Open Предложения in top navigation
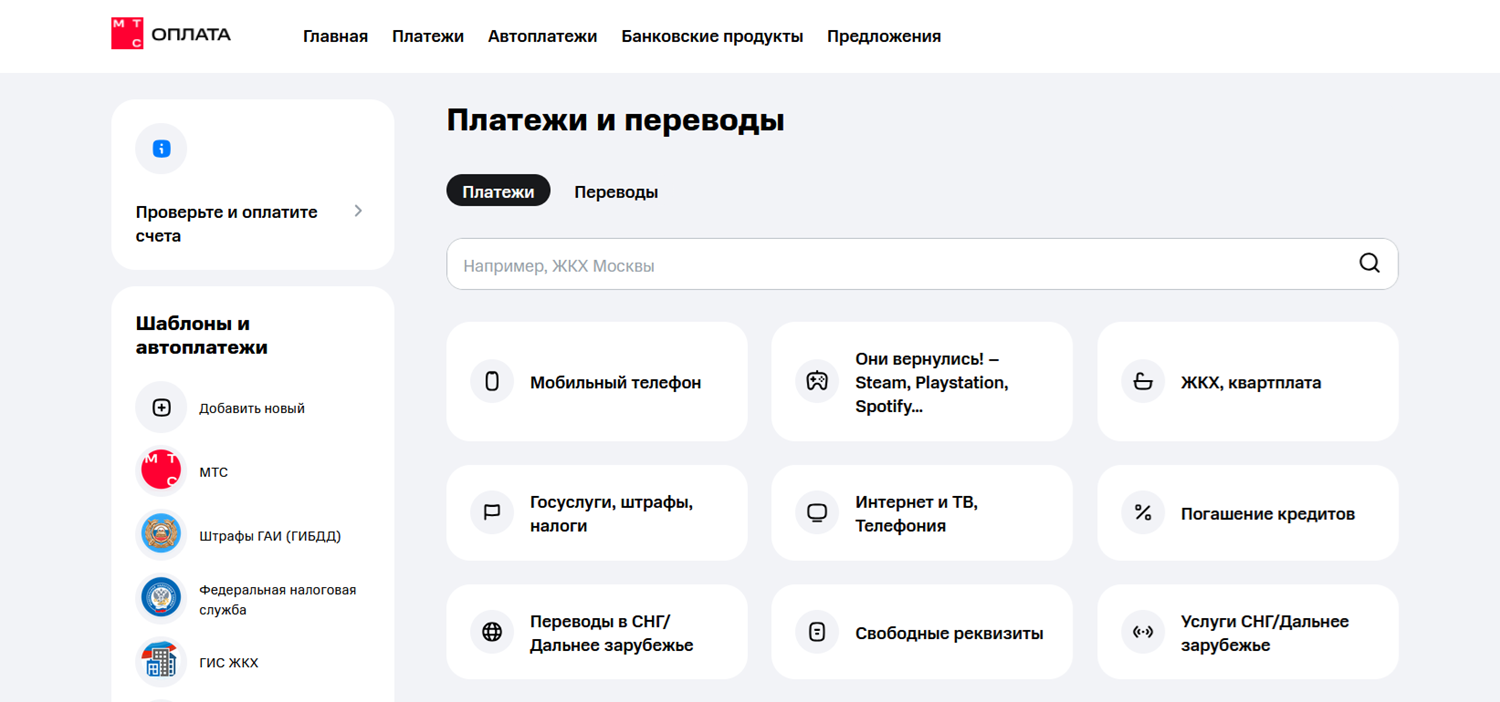 884,36
